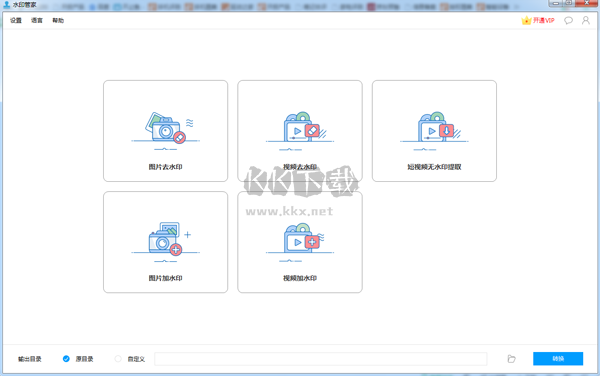Screen dimensions: 600x376
Task: Open the 短视频无水印提取 short video extraction card
Action: [x=434, y=131]
